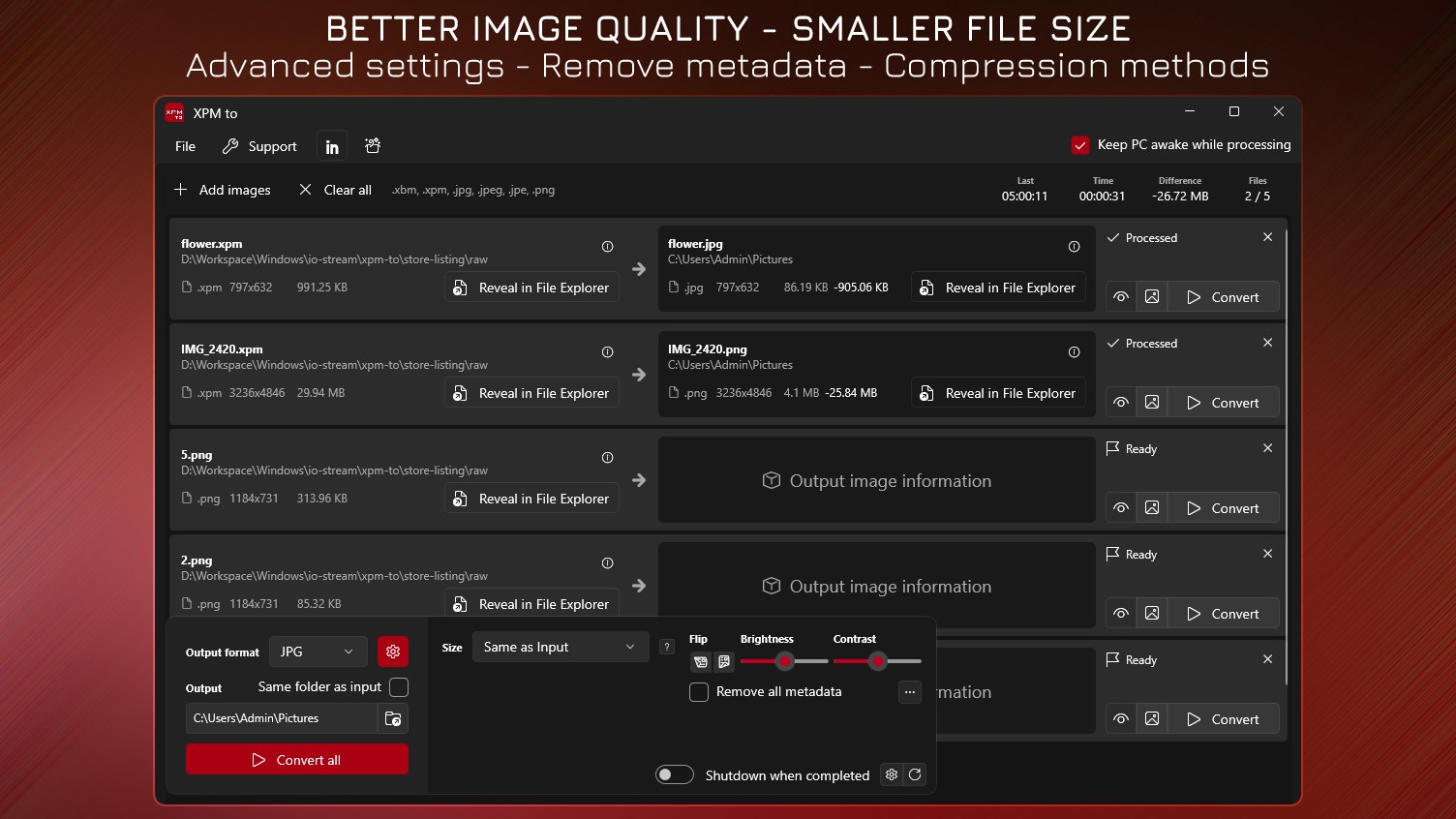Enable Same folder as input checkbox
The width and height of the screenshot is (1456, 819).
(x=399, y=687)
